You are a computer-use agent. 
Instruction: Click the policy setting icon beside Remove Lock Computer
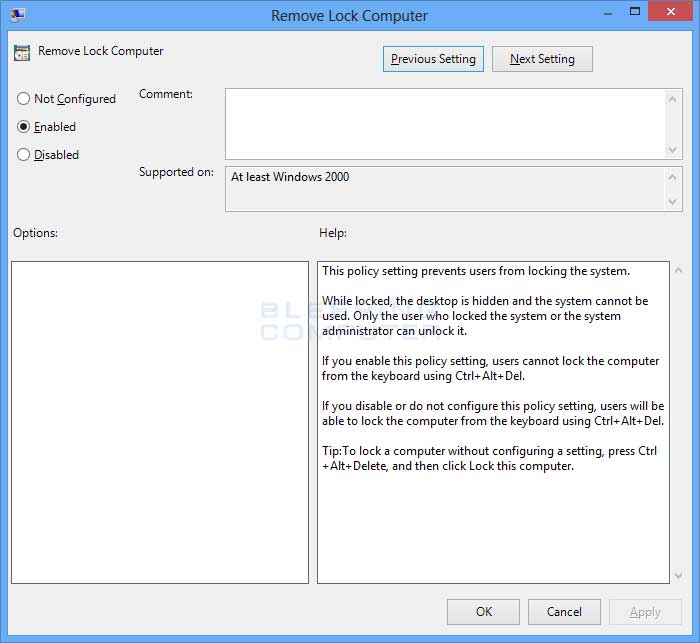22,53
